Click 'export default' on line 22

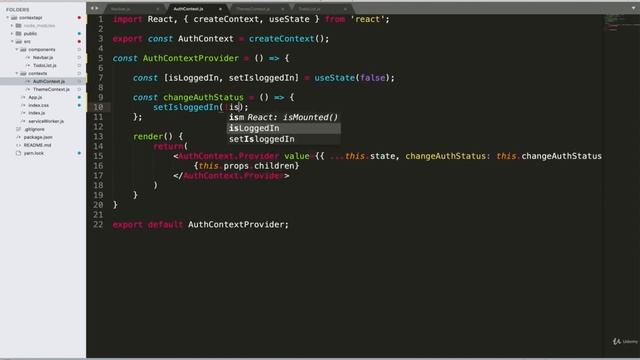[x=148, y=224]
